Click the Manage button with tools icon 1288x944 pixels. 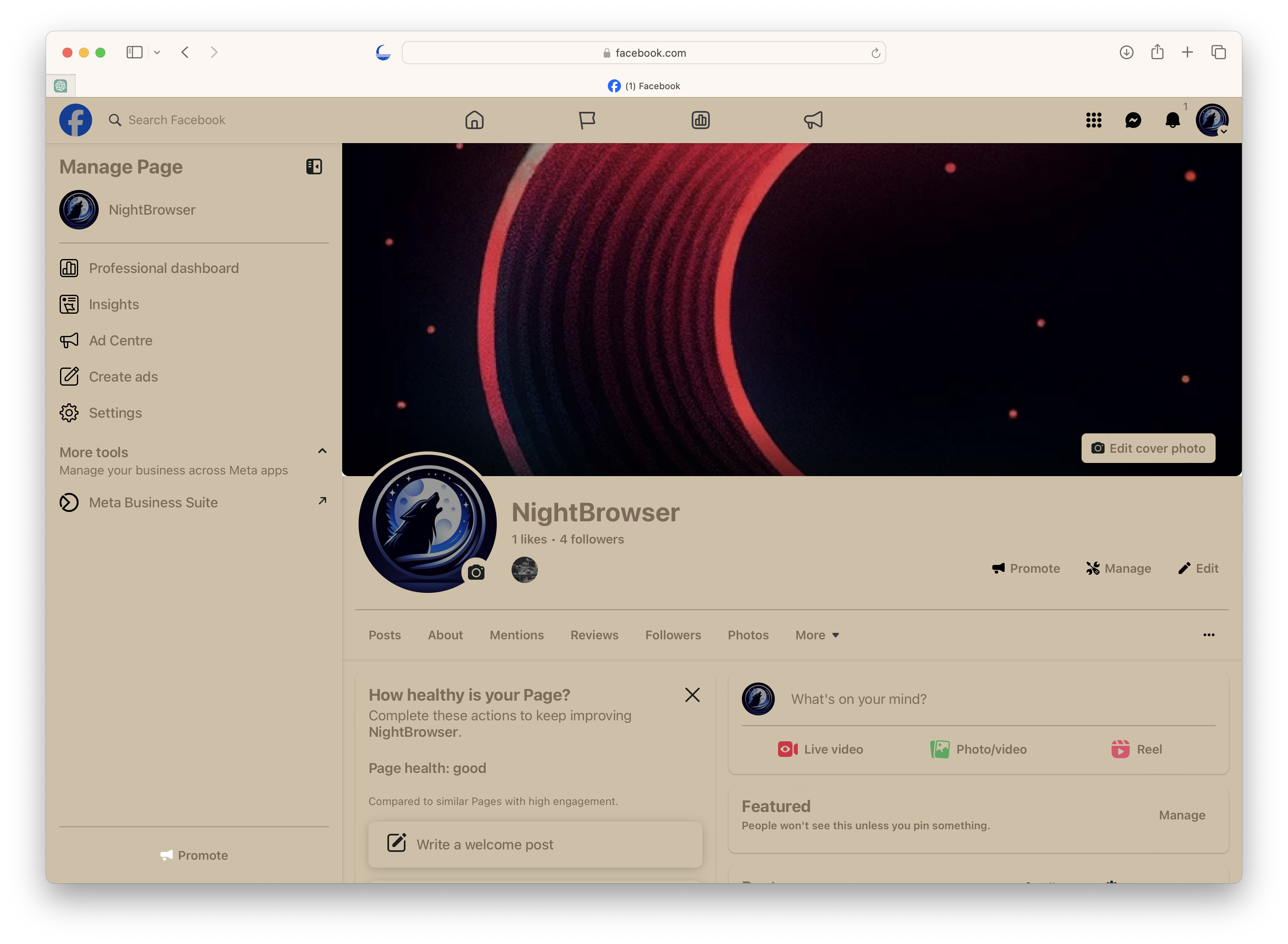click(1119, 569)
